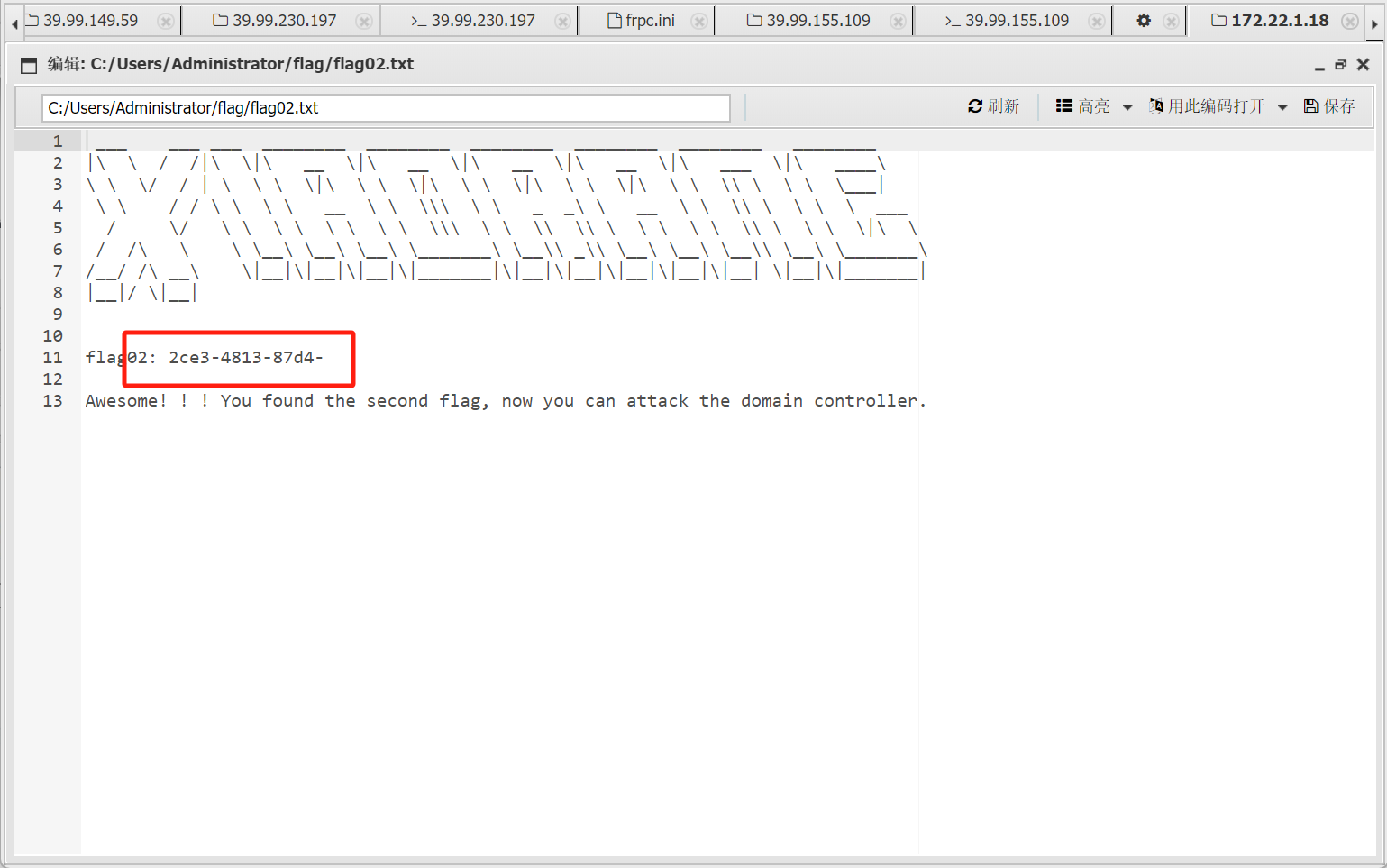Click the 刷新 refresh icon
The image size is (1387, 868).
click(x=975, y=106)
